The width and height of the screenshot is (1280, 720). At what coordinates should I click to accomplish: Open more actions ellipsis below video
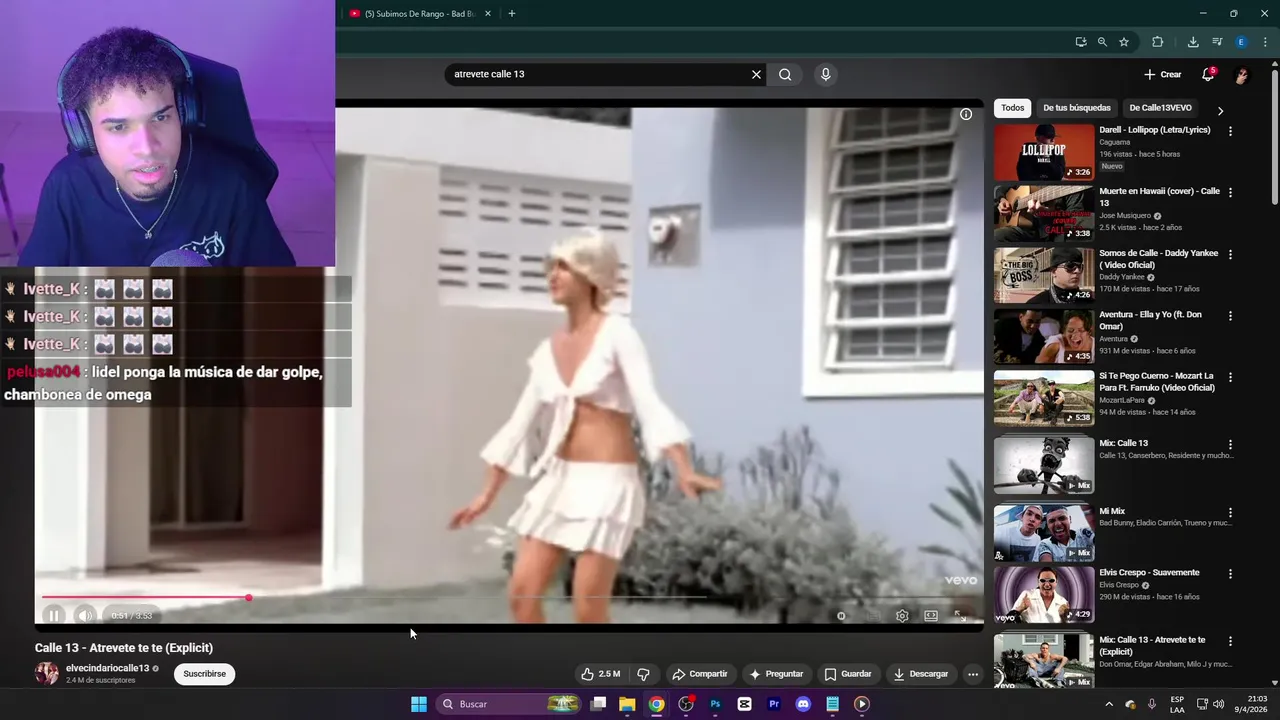[x=972, y=674]
